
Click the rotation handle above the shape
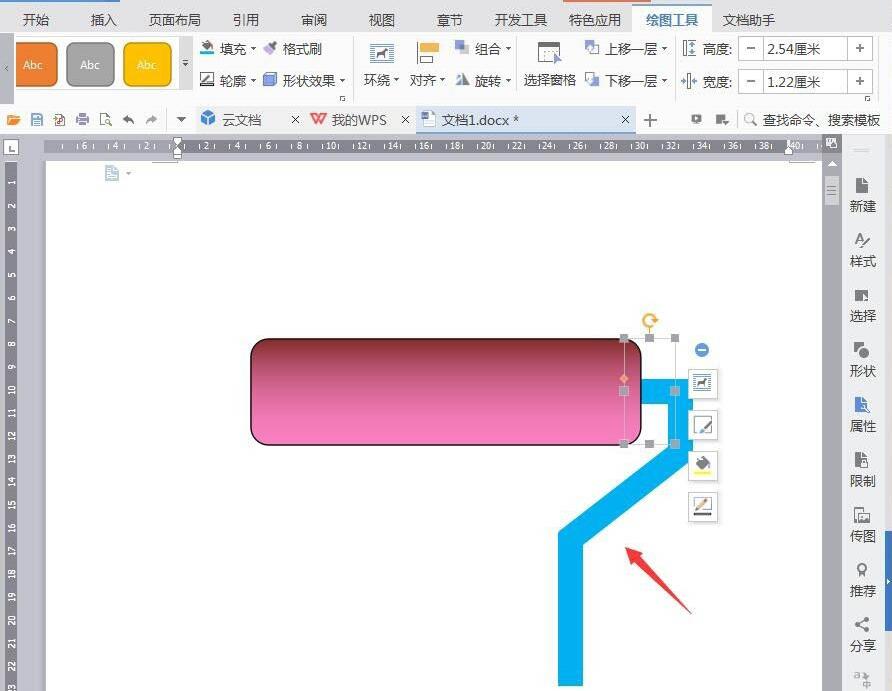pos(650,320)
